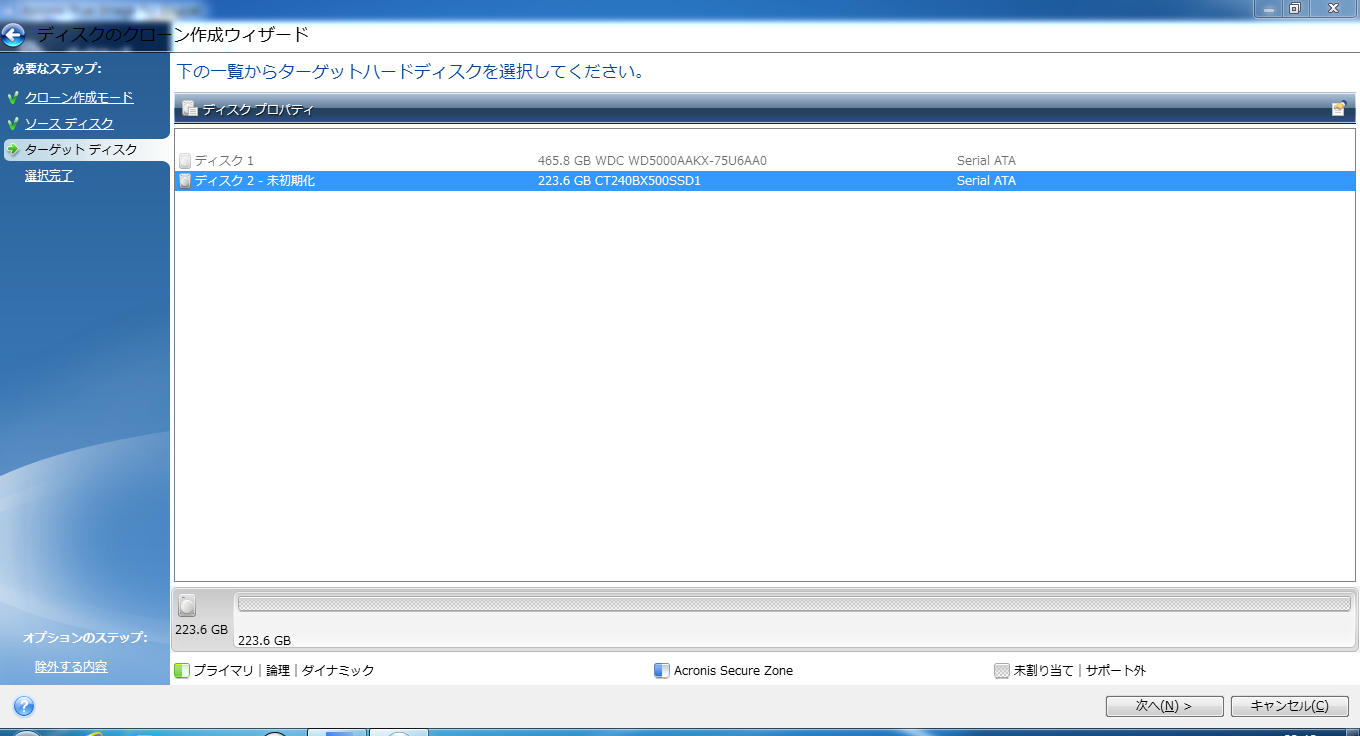Minimize the wizard window
This screenshot has height=736, width=1360.
tap(1268, 8)
